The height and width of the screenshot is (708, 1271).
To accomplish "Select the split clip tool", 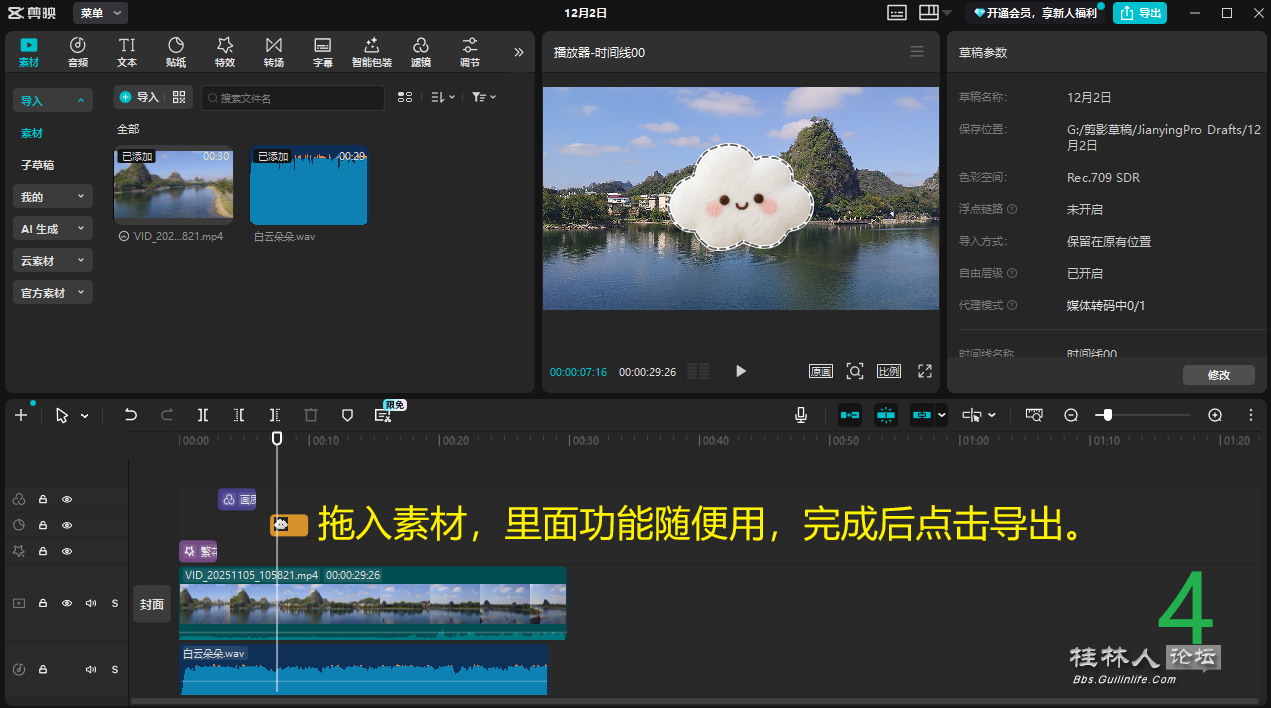I will coord(203,415).
